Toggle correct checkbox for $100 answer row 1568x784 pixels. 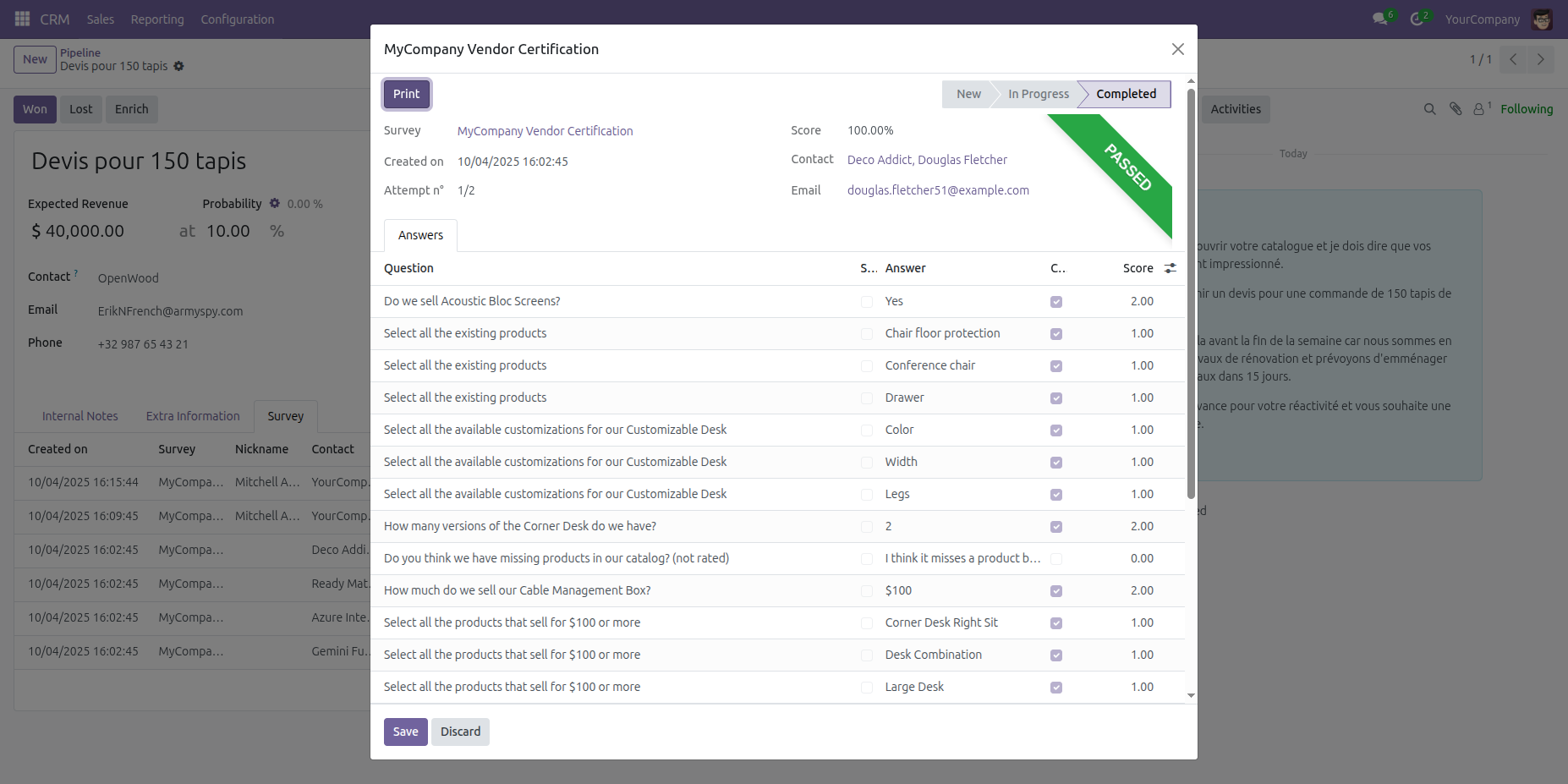(x=1056, y=591)
